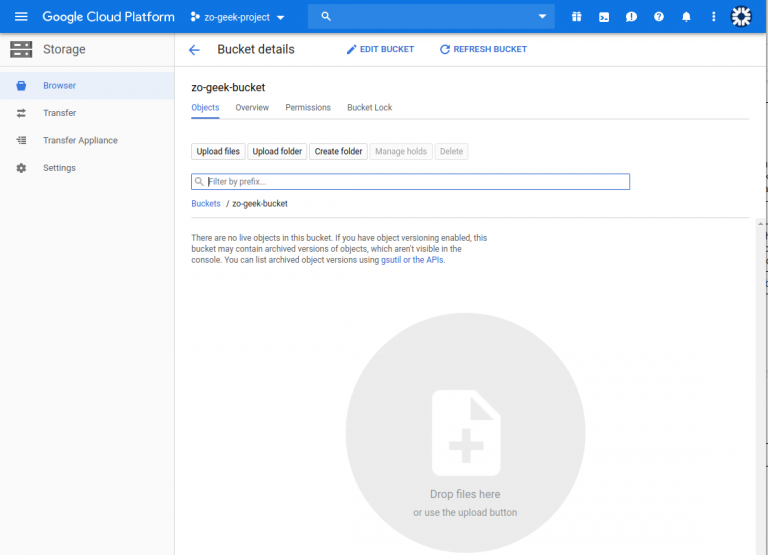This screenshot has width=768, height=555.
Task: Open the hamburger navigation menu
Action: (21, 17)
